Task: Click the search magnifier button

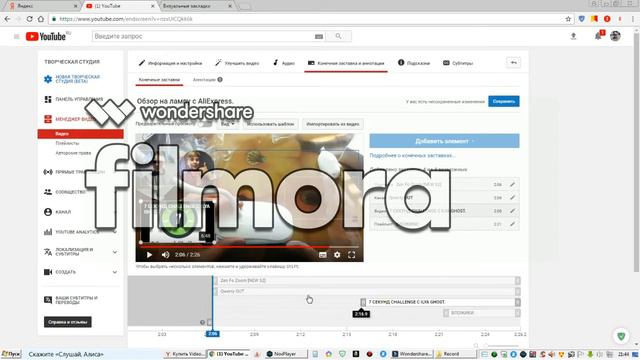Action: point(338,36)
